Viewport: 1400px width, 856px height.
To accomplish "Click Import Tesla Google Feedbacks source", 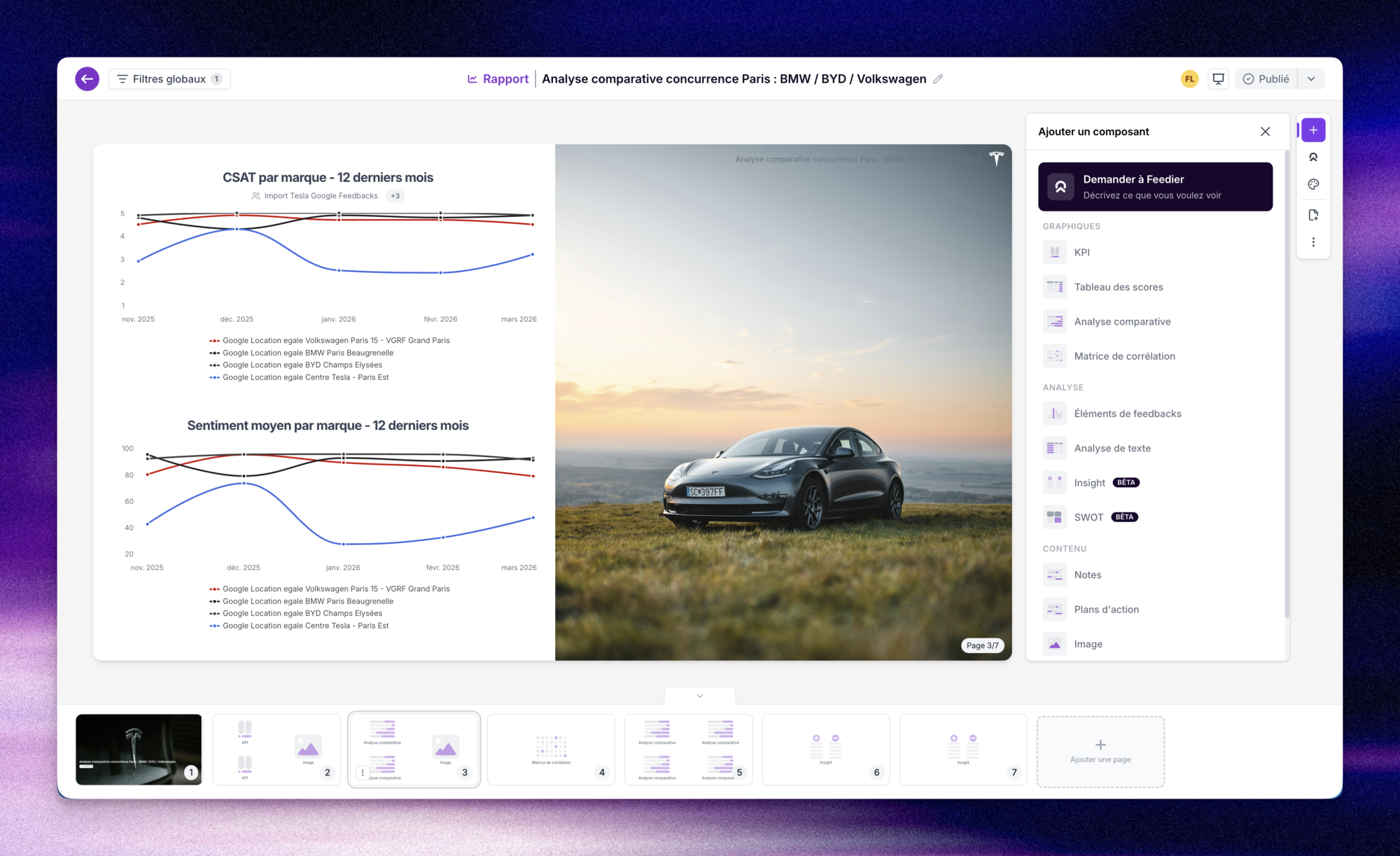I will click(x=314, y=196).
